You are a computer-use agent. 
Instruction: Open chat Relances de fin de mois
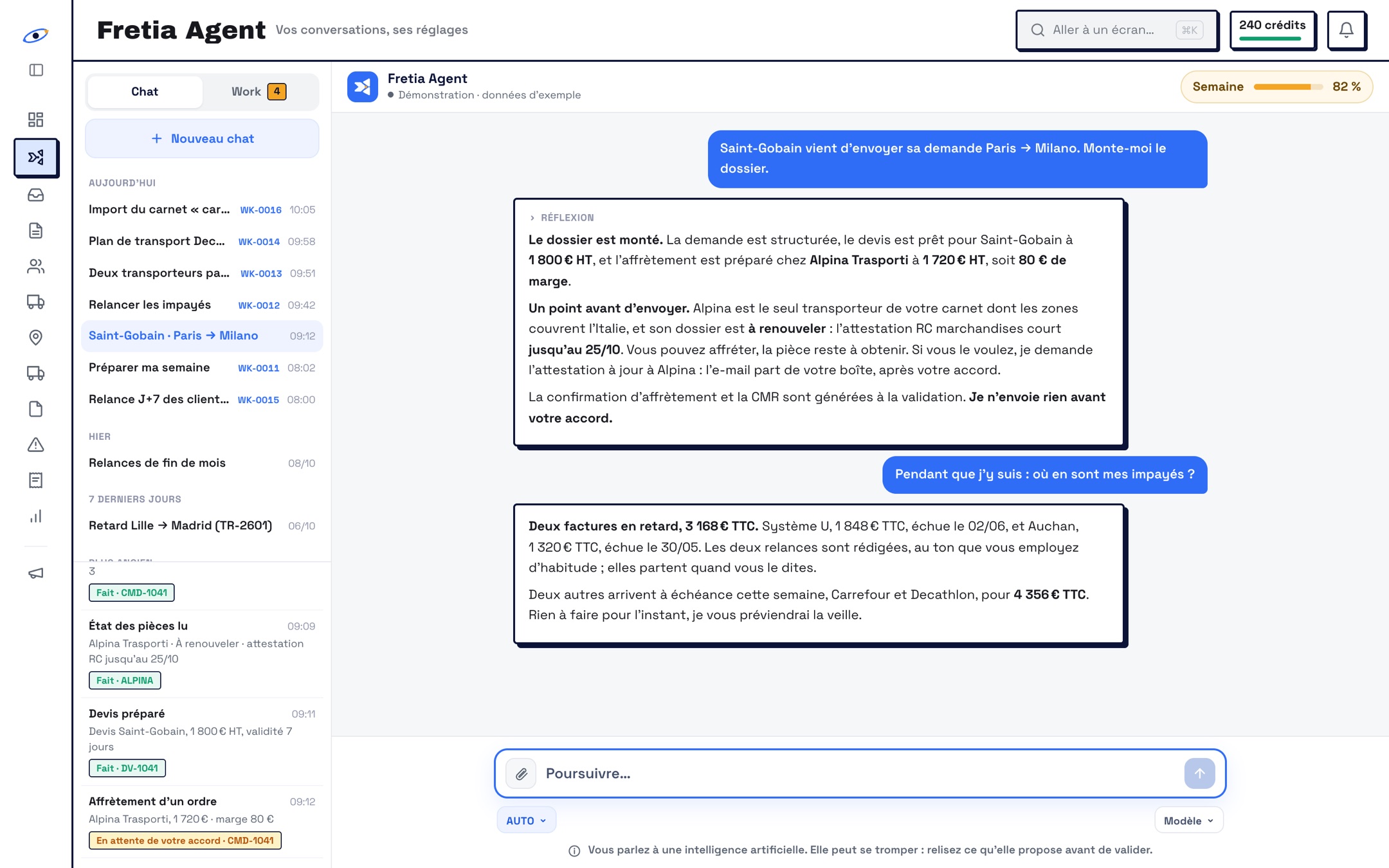coord(202,463)
